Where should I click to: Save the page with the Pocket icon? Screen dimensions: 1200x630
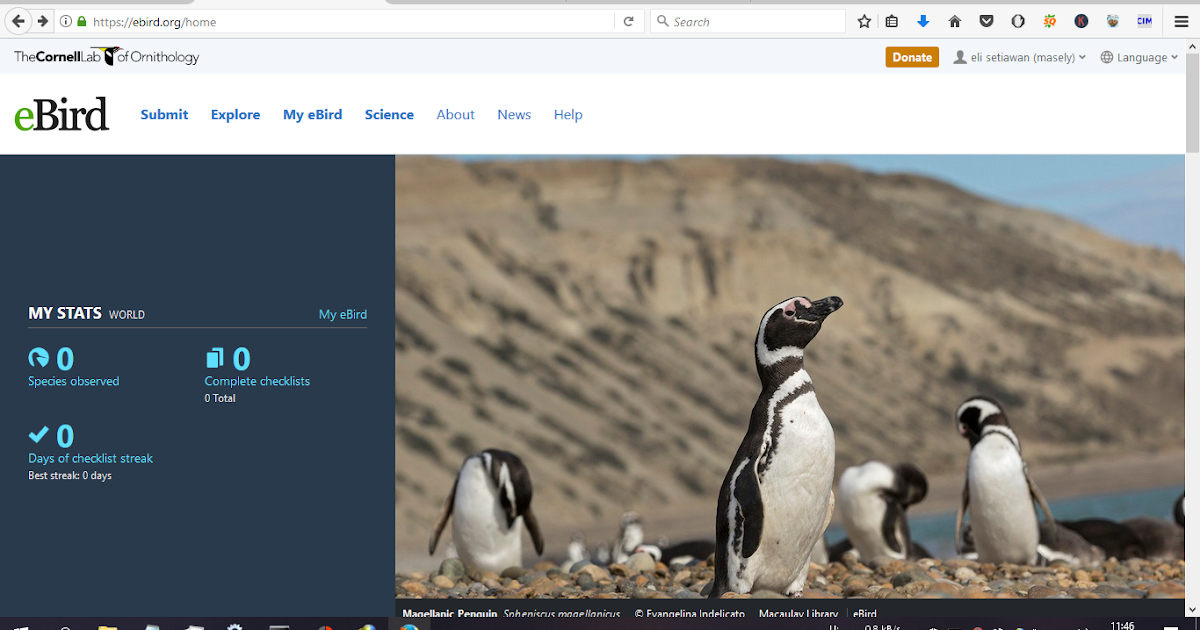[x=986, y=20]
